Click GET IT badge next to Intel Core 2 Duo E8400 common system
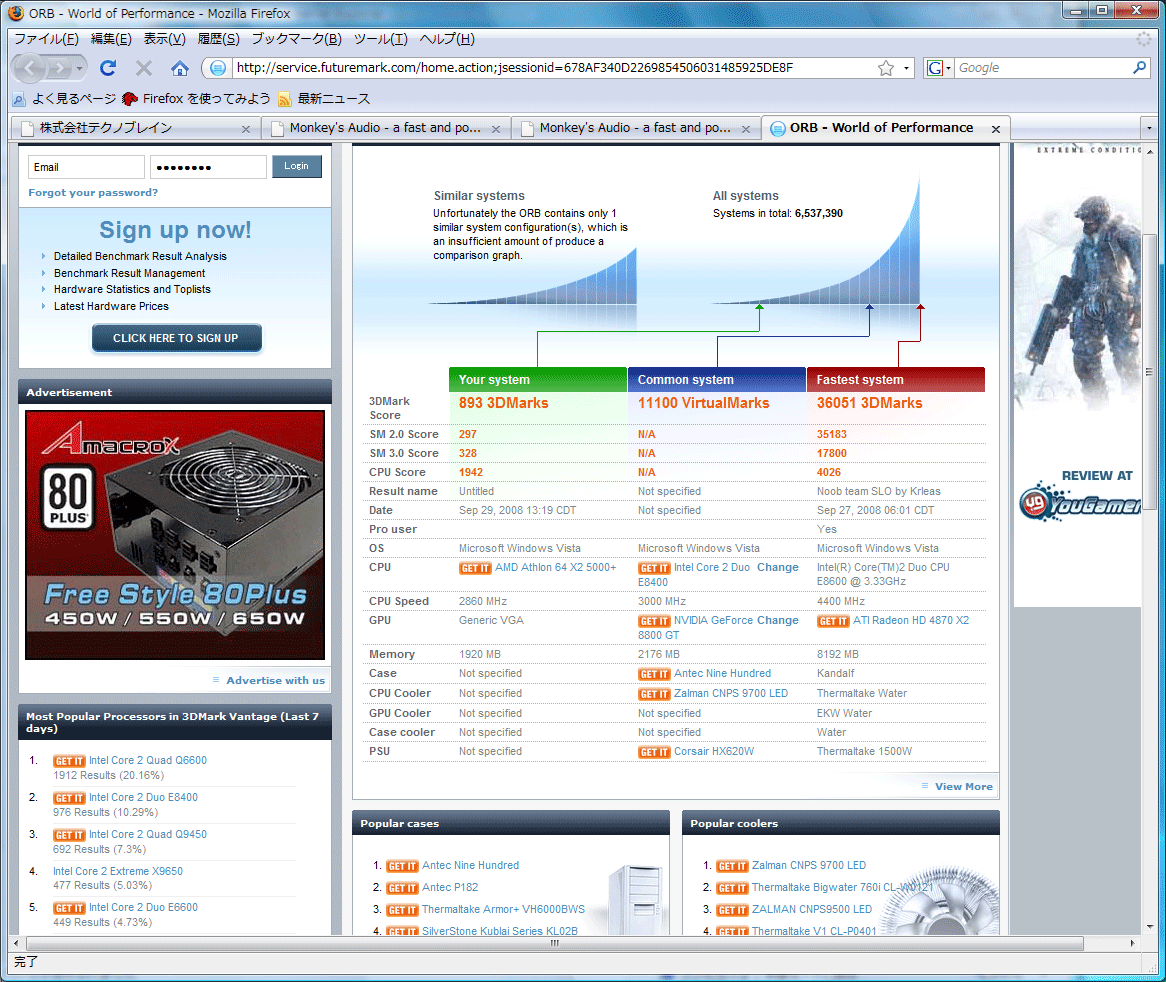The image size is (1166, 982). tap(654, 568)
